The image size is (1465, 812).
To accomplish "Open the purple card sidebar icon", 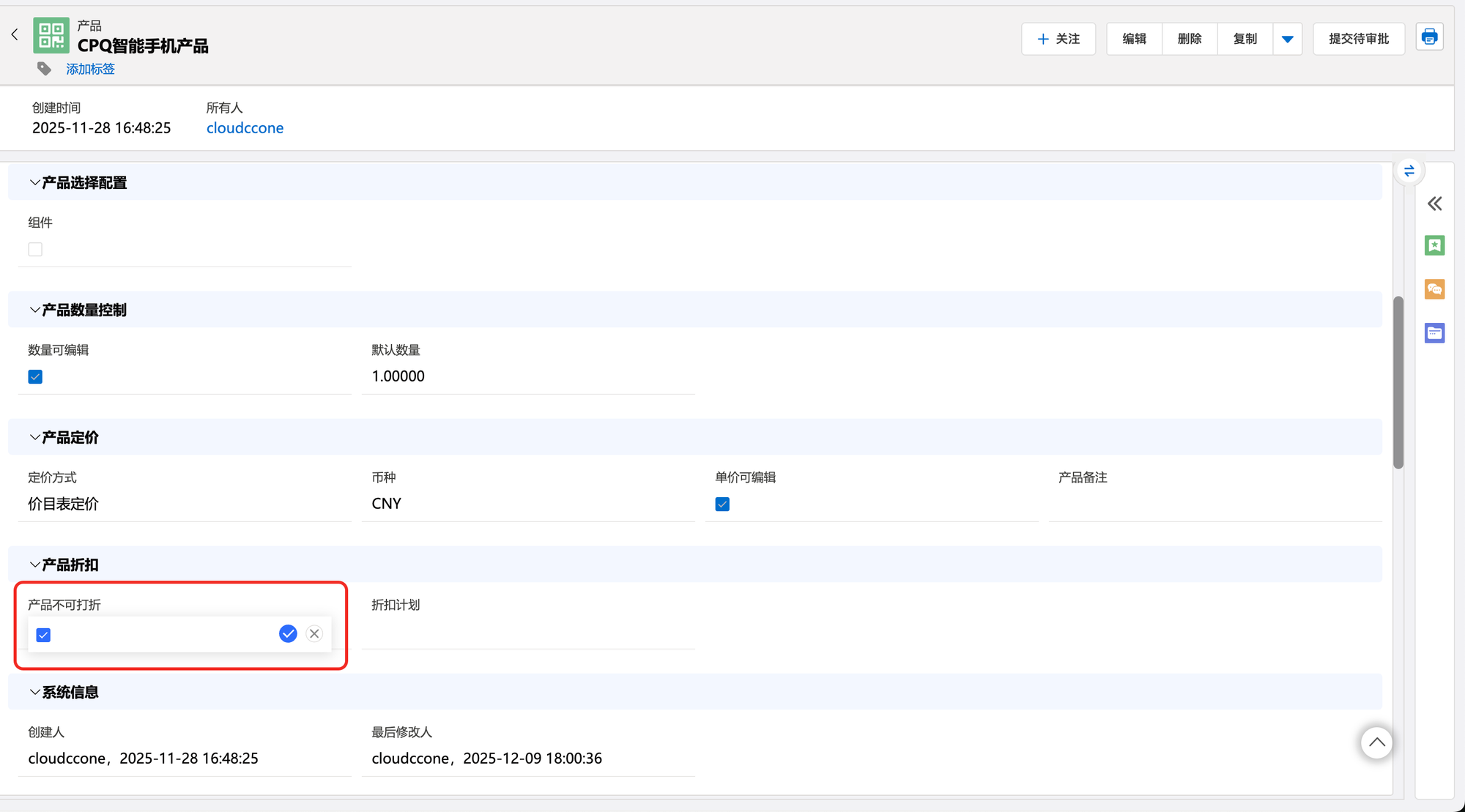I will 1434,333.
